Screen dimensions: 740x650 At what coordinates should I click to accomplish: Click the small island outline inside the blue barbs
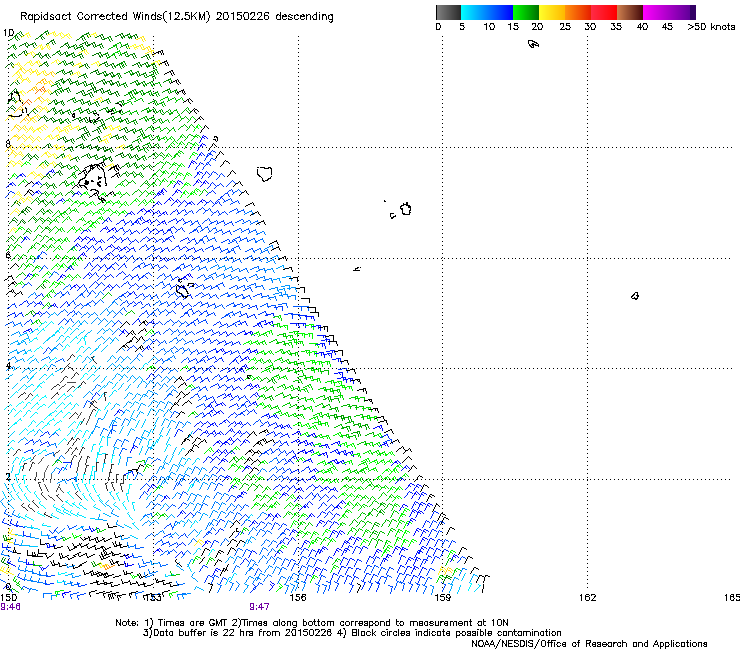tap(183, 289)
